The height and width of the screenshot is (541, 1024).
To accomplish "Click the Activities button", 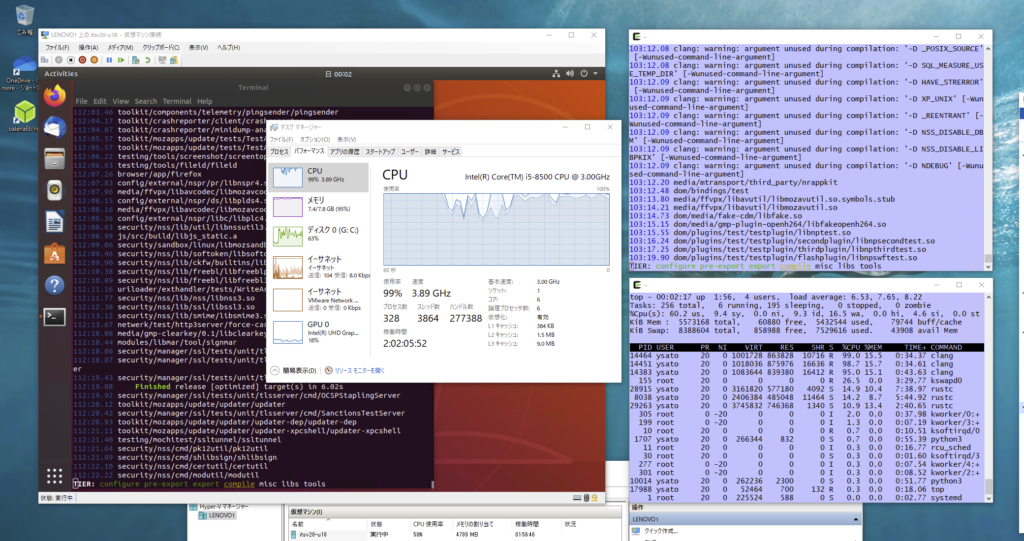I will pyautogui.click(x=61, y=74).
